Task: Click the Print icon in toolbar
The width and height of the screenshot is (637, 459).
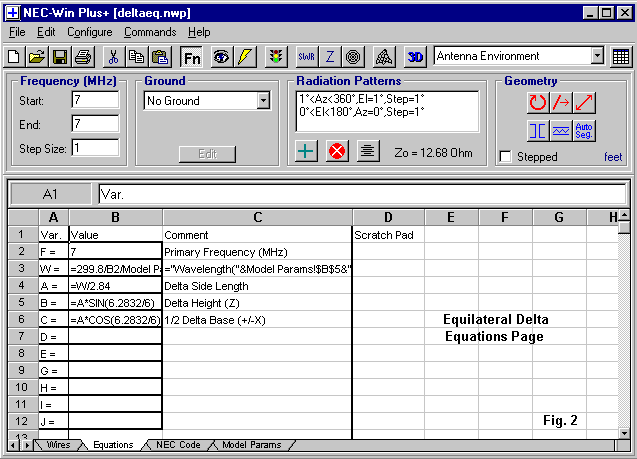Action: (x=83, y=57)
